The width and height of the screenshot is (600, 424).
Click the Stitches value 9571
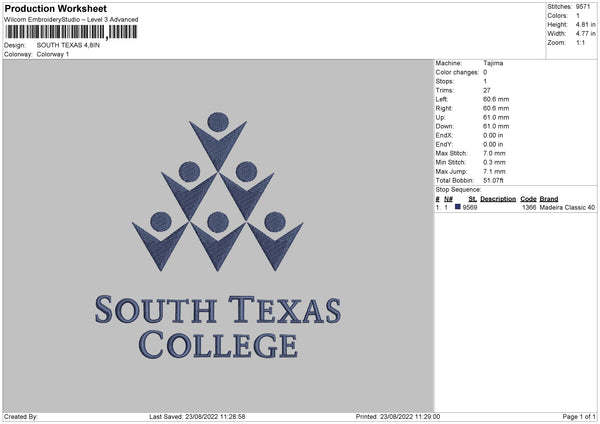tap(584, 7)
